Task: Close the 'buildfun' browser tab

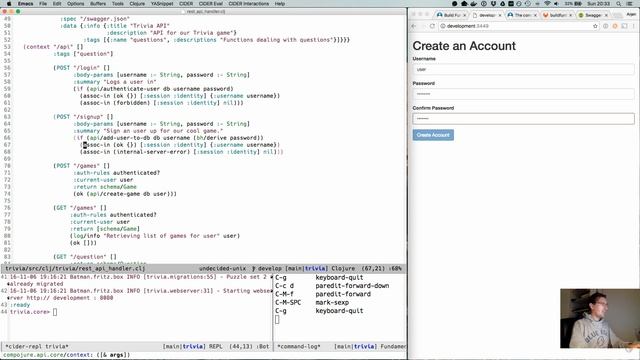Action: click(x=571, y=15)
